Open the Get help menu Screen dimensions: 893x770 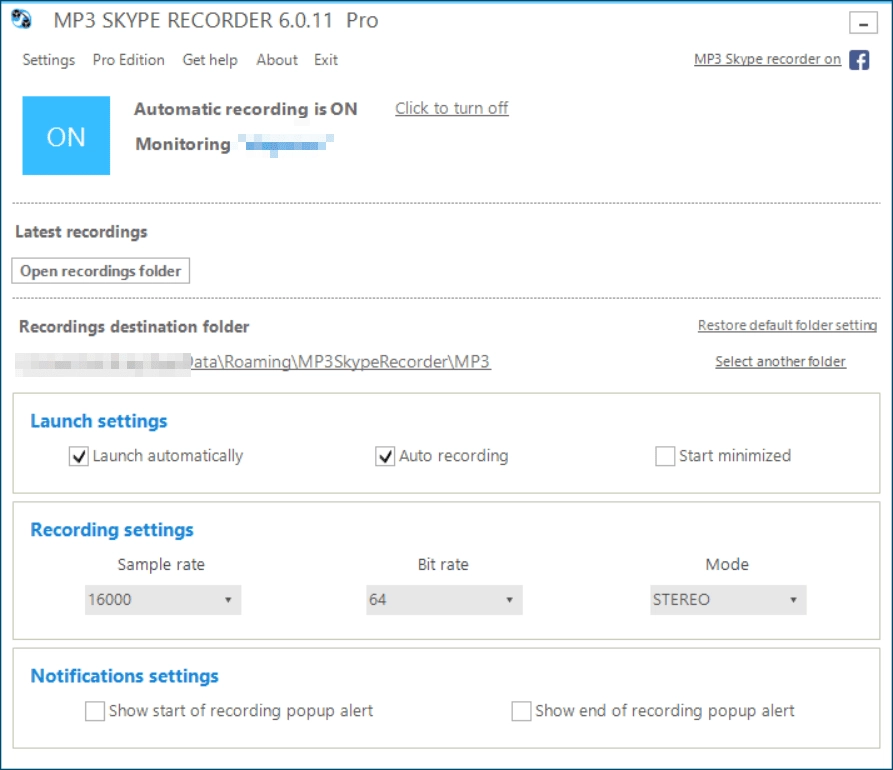[210, 60]
